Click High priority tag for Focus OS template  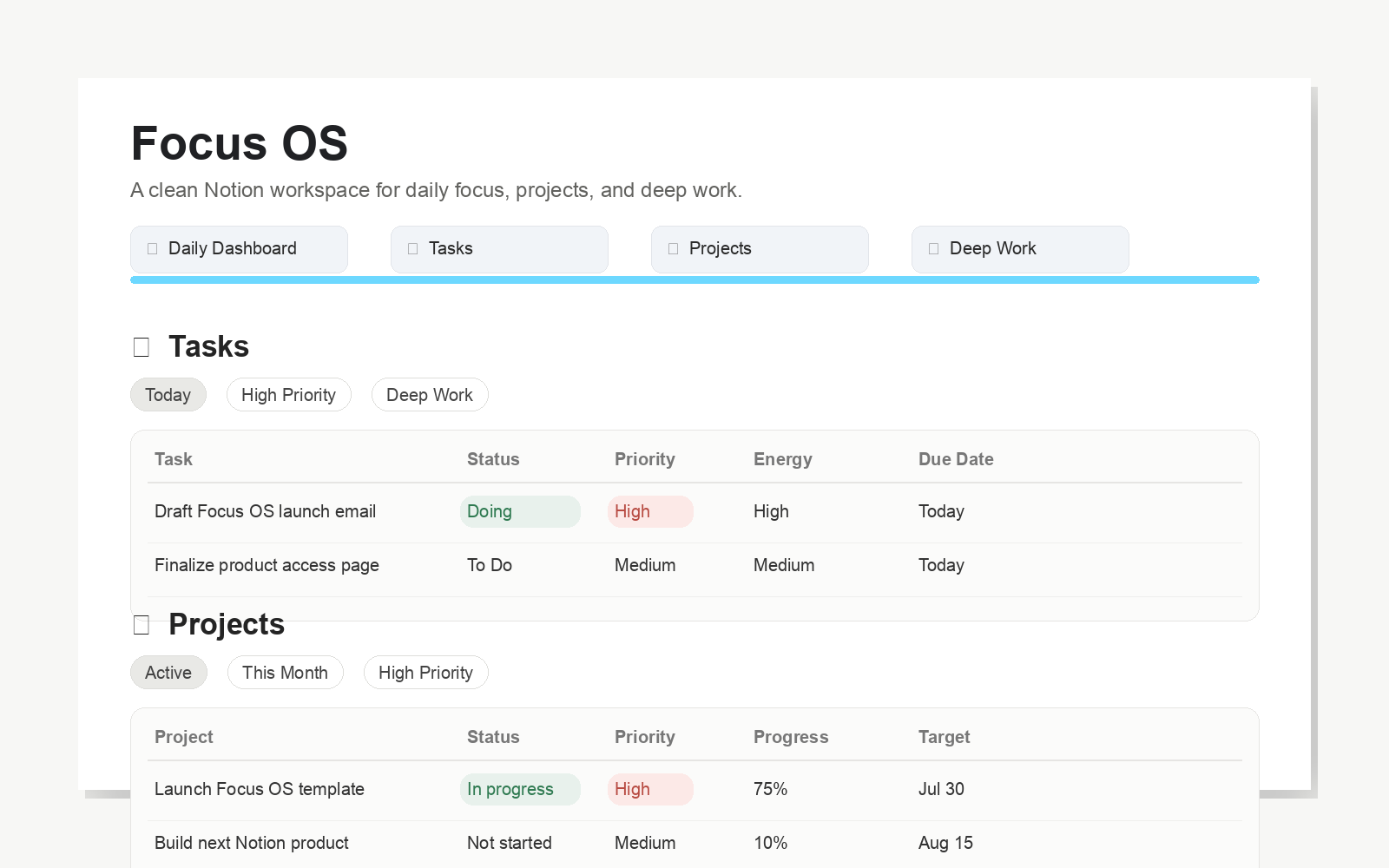[650, 789]
